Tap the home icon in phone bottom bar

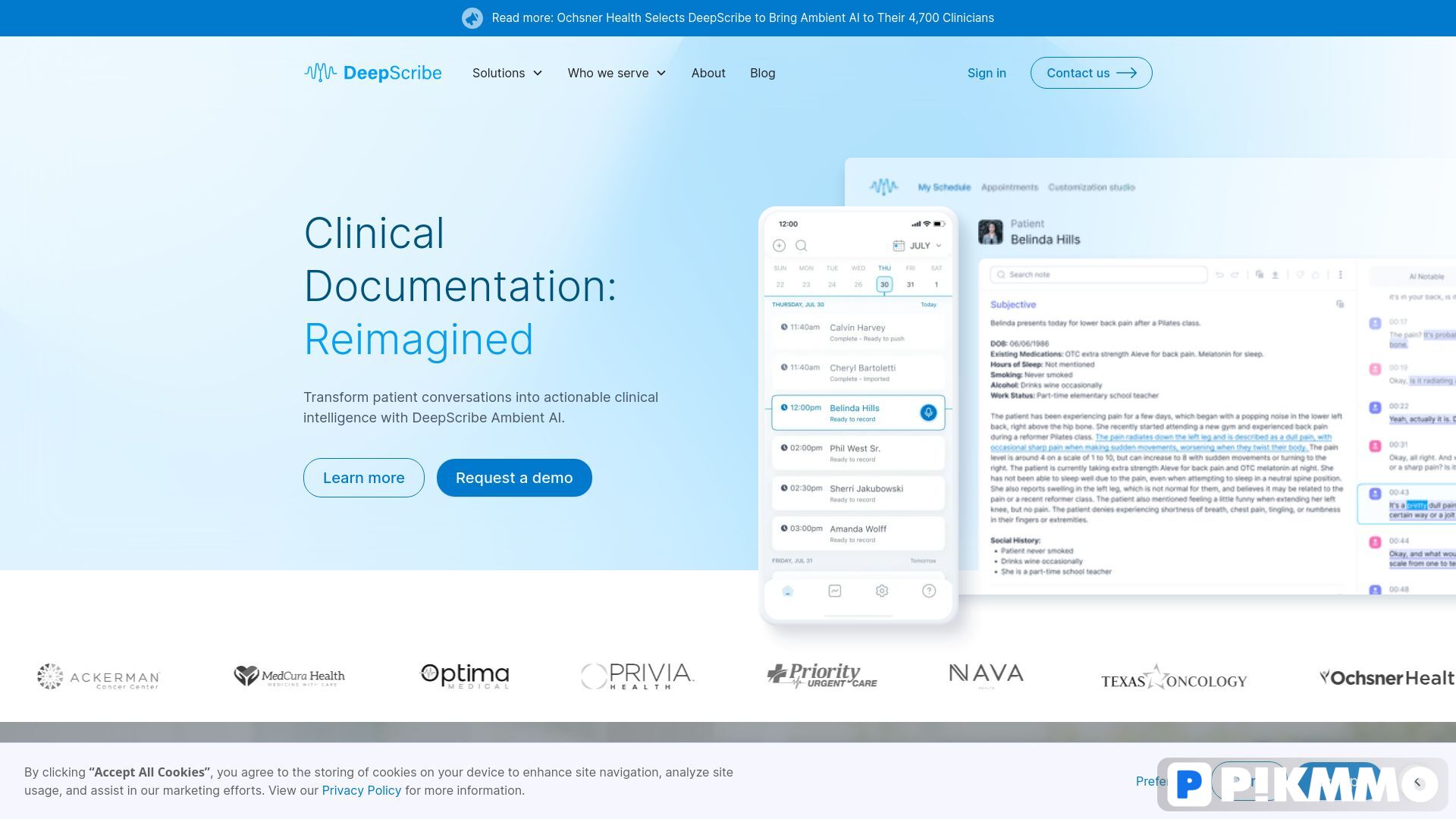(788, 591)
